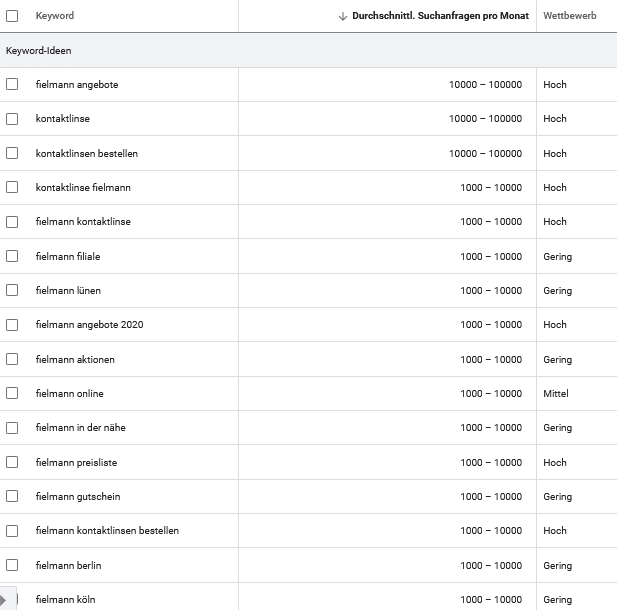Viewport: 620px width, 615px height.
Task: Select the kontaktlinse row checkbox
Action: (x=12, y=119)
